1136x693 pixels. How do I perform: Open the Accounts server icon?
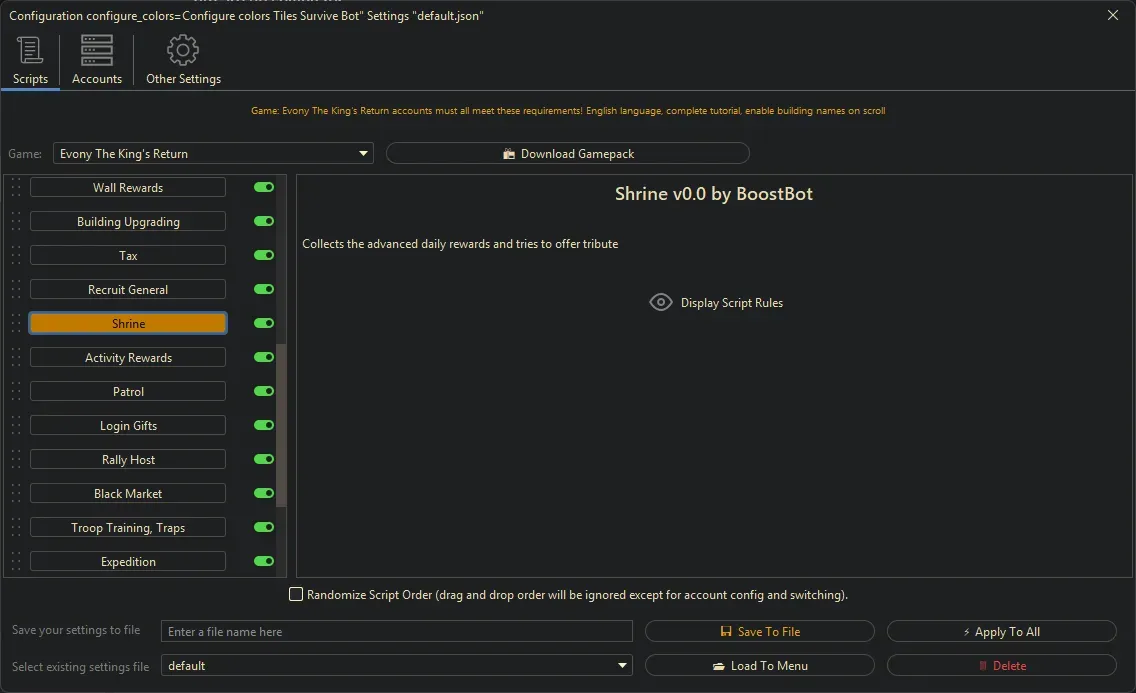click(97, 50)
